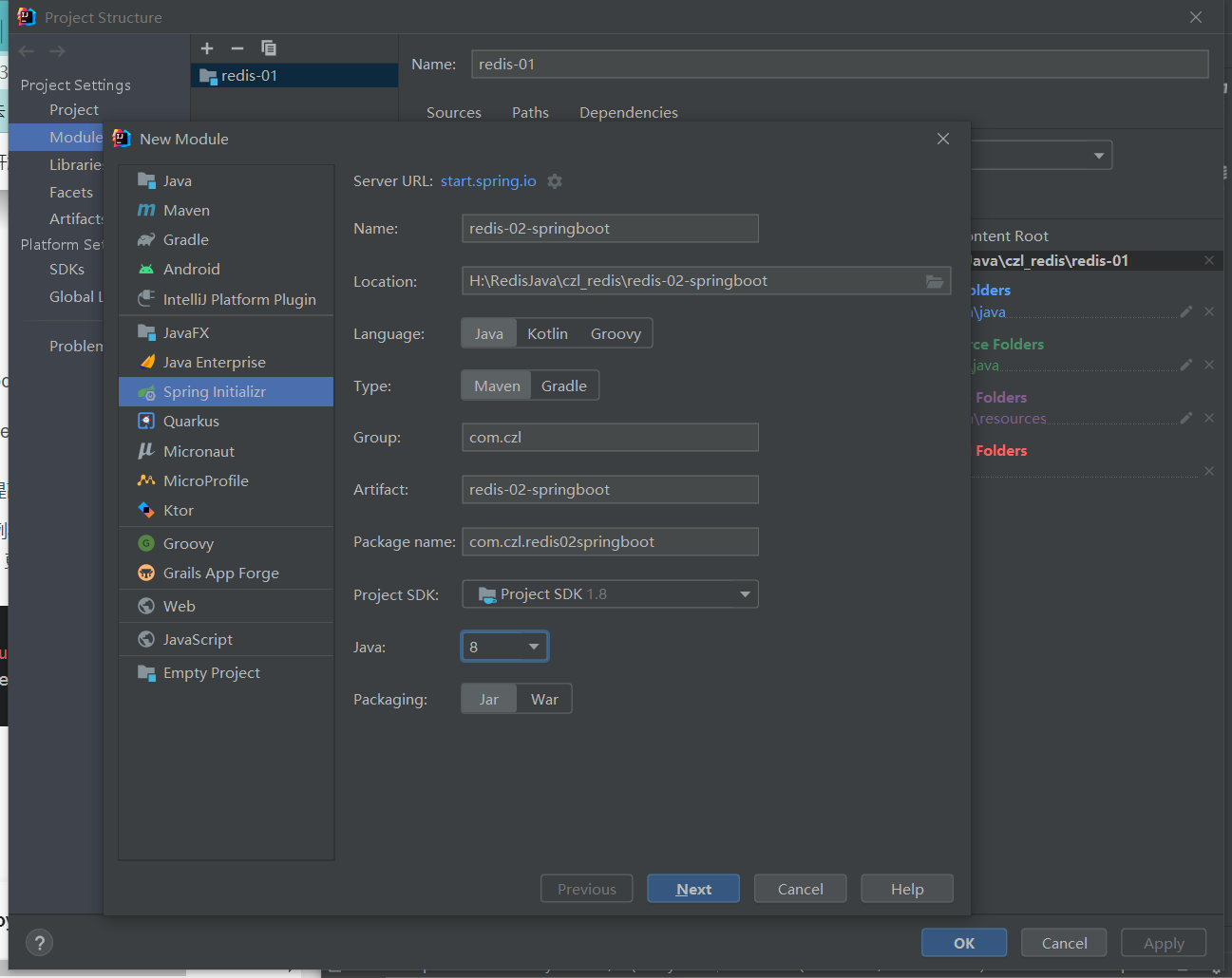Viewport: 1232px width, 978px height.
Task: Click edit pencil icon for resources folder
Action: point(1186,418)
